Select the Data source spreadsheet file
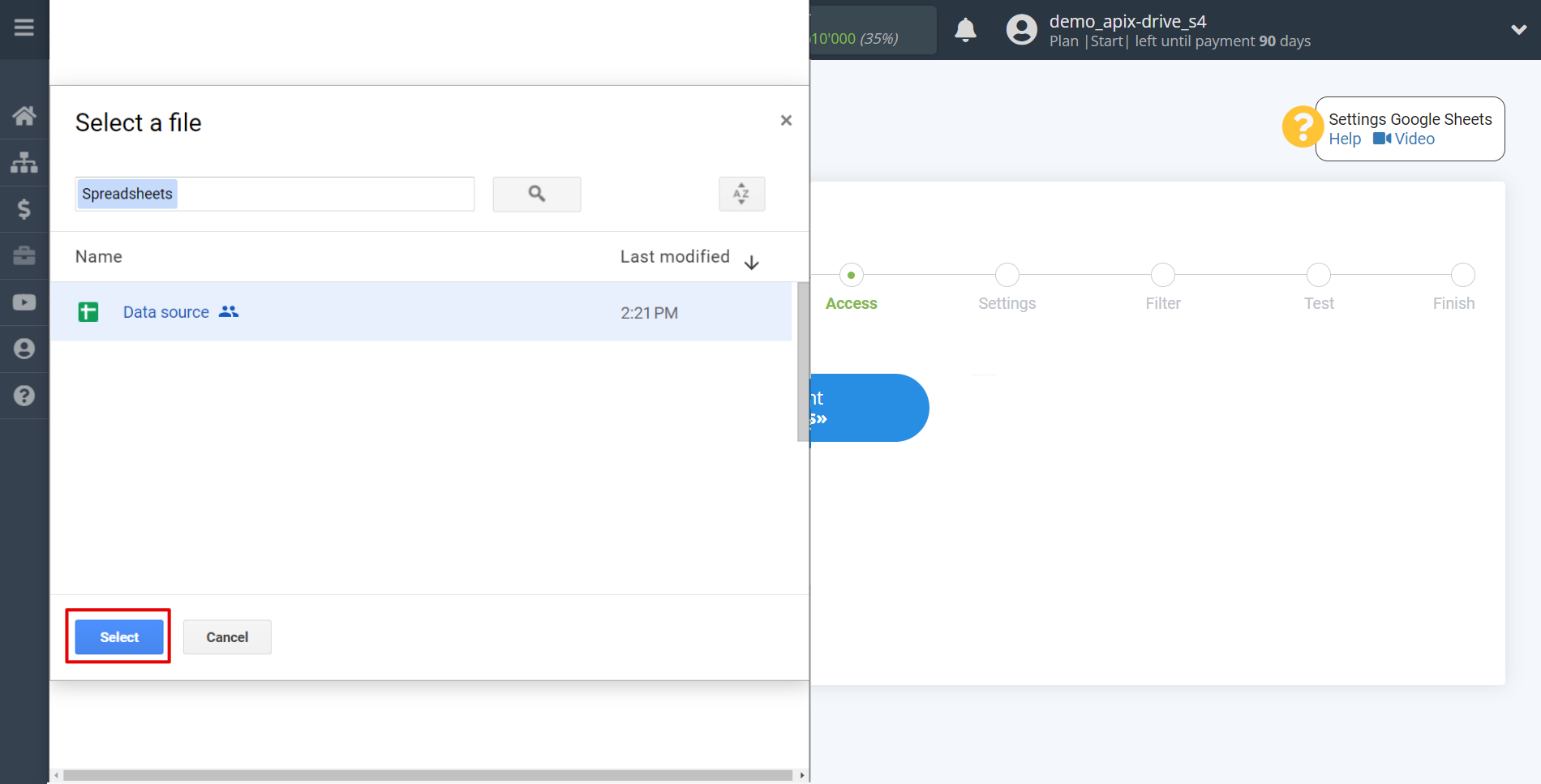Image resolution: width=1541 pixels, height=784 pixels. coord(421,312)
